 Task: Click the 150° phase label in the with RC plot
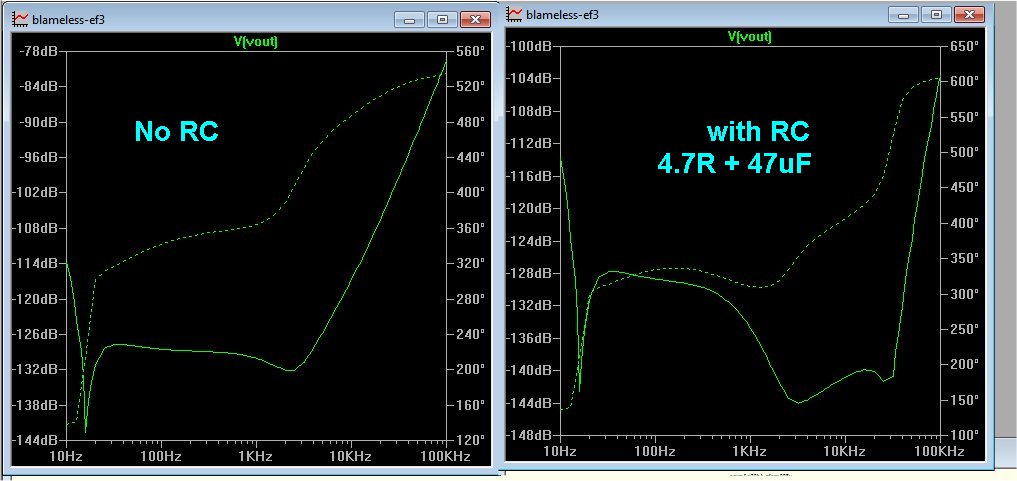[965, 399]
